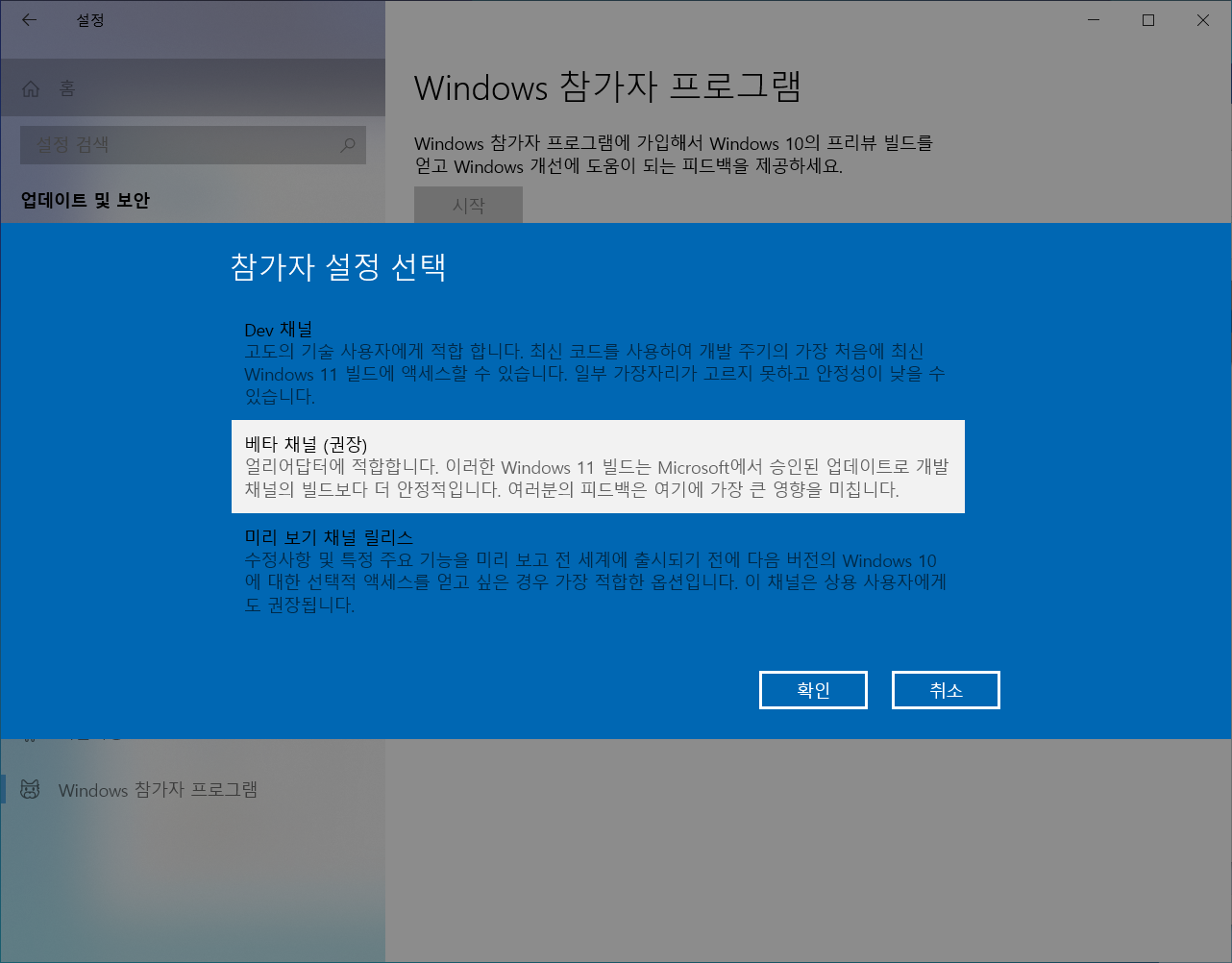Cancel dialog with 취소 button
This screenshot has height=963, width=1232.
pyautogui.click(x=946, y=690)
